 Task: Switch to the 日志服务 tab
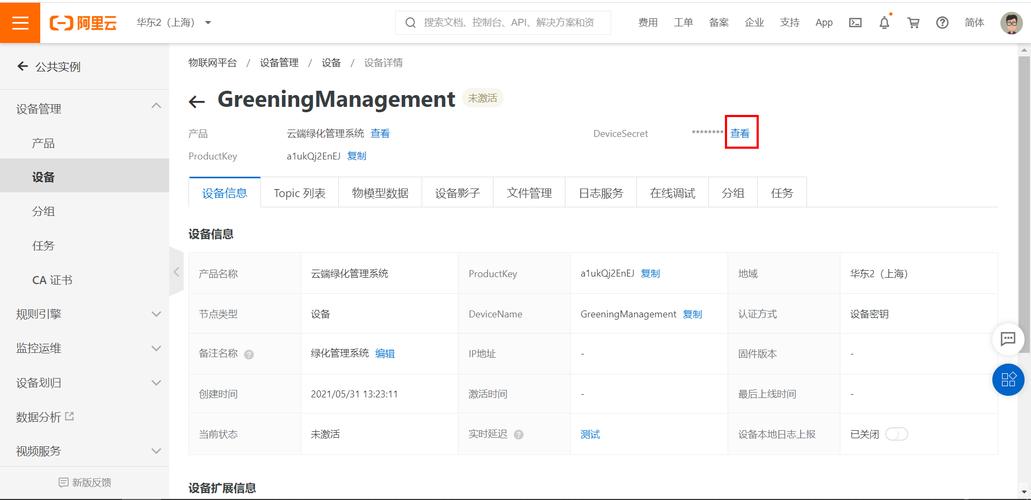[601, 193]
